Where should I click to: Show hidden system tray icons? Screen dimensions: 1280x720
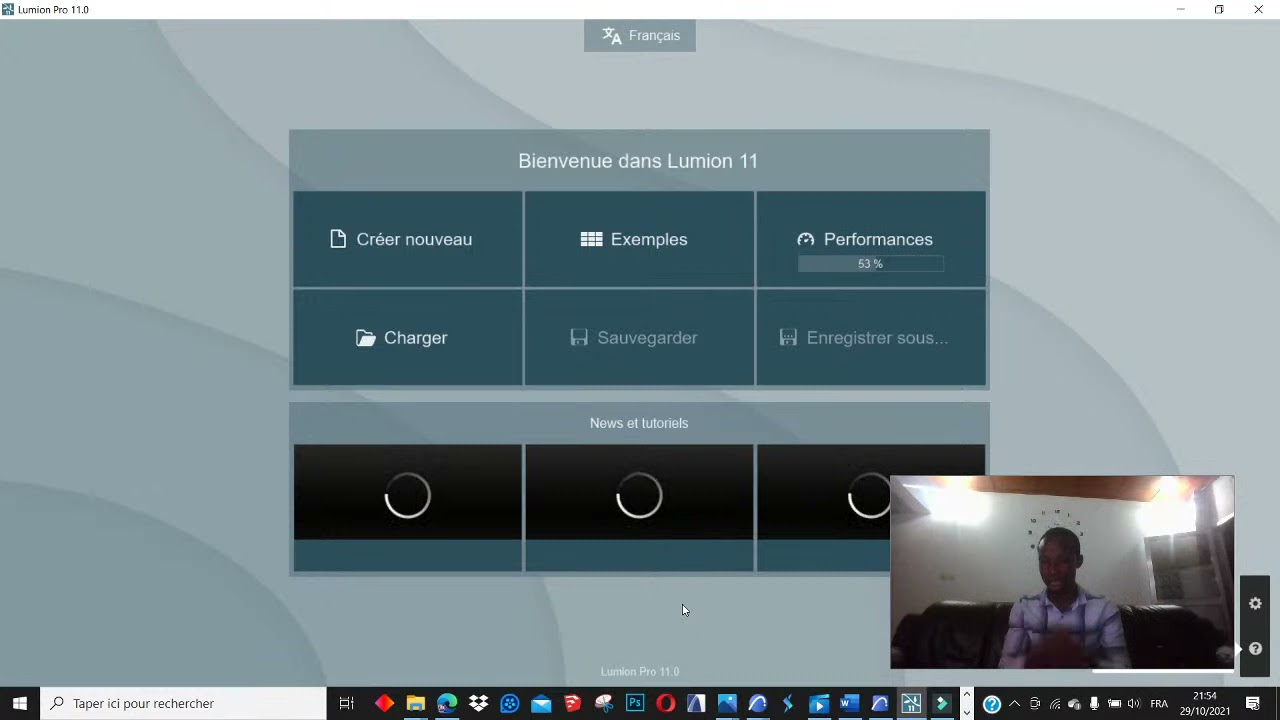tap(1014, 704)
